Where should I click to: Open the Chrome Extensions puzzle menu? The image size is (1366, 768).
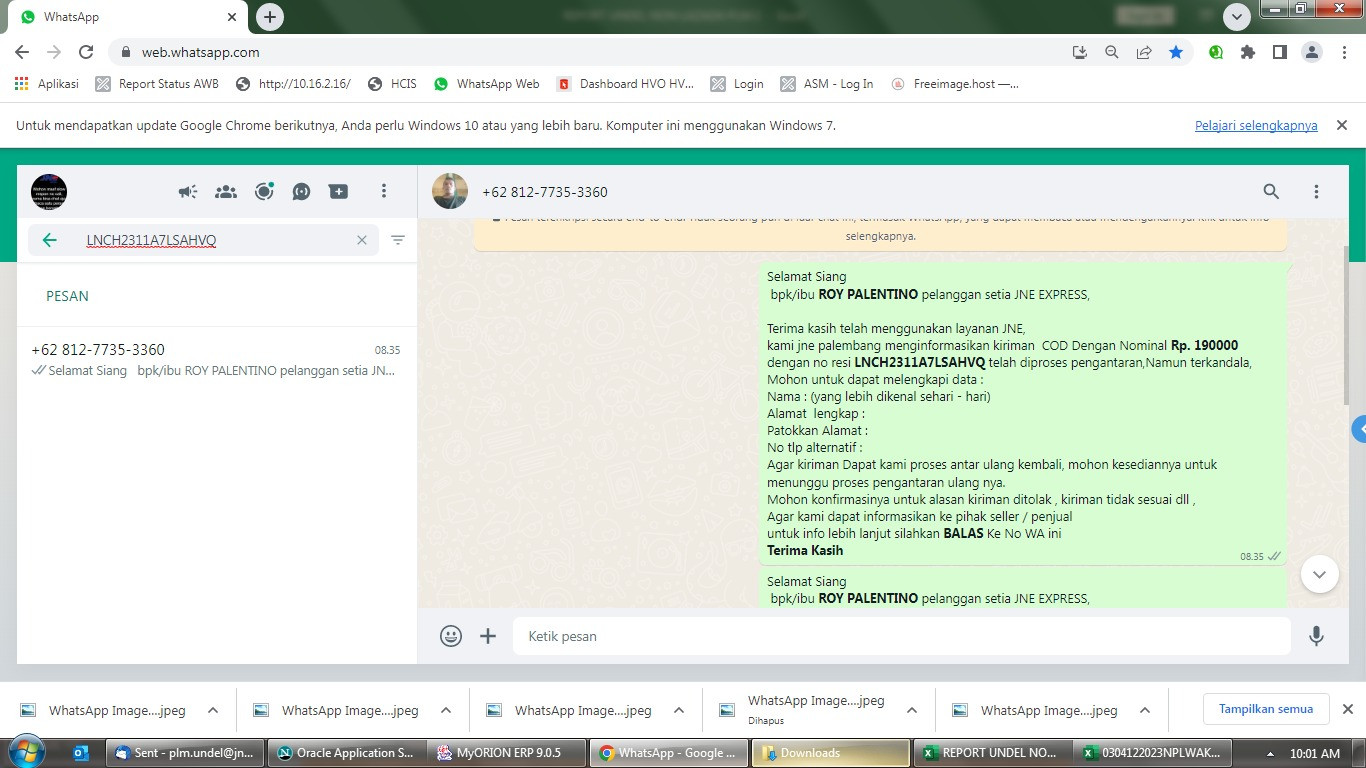click(x=1248, y=52)
